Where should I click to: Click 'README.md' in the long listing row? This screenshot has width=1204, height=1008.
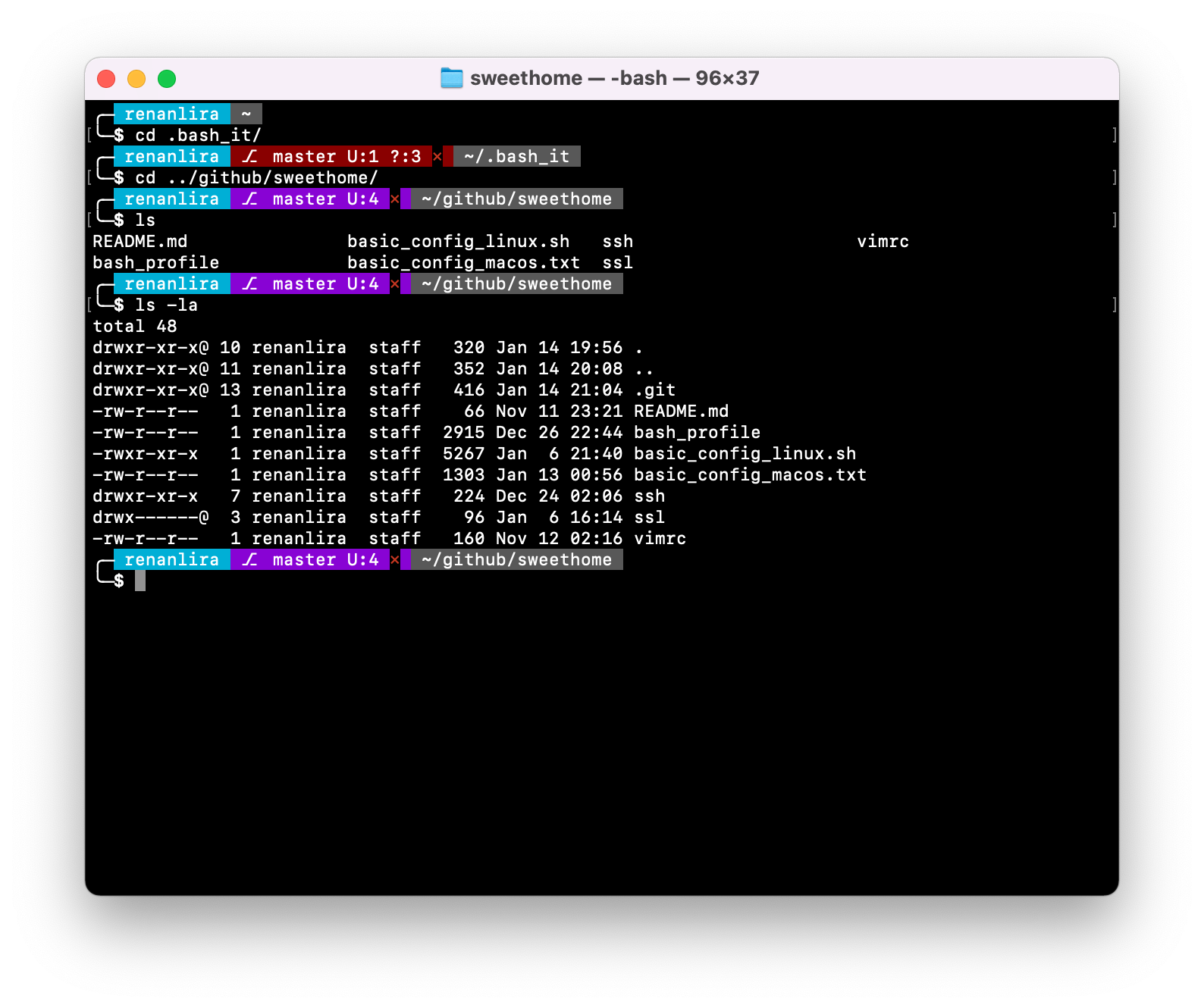click(x=682, y=412)
